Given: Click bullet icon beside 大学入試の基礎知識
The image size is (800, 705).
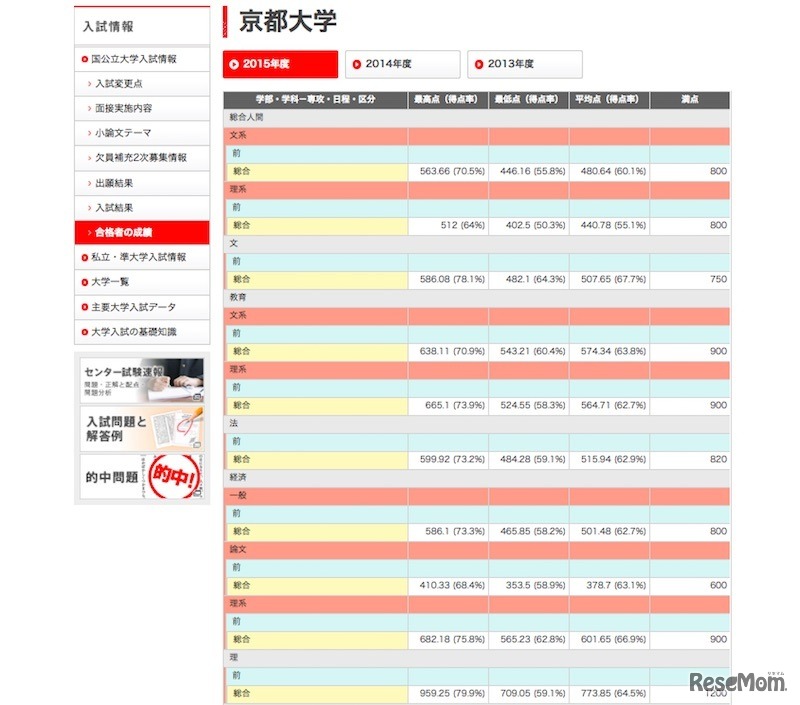Looking at the screenshot, I should tap(85, 332).
